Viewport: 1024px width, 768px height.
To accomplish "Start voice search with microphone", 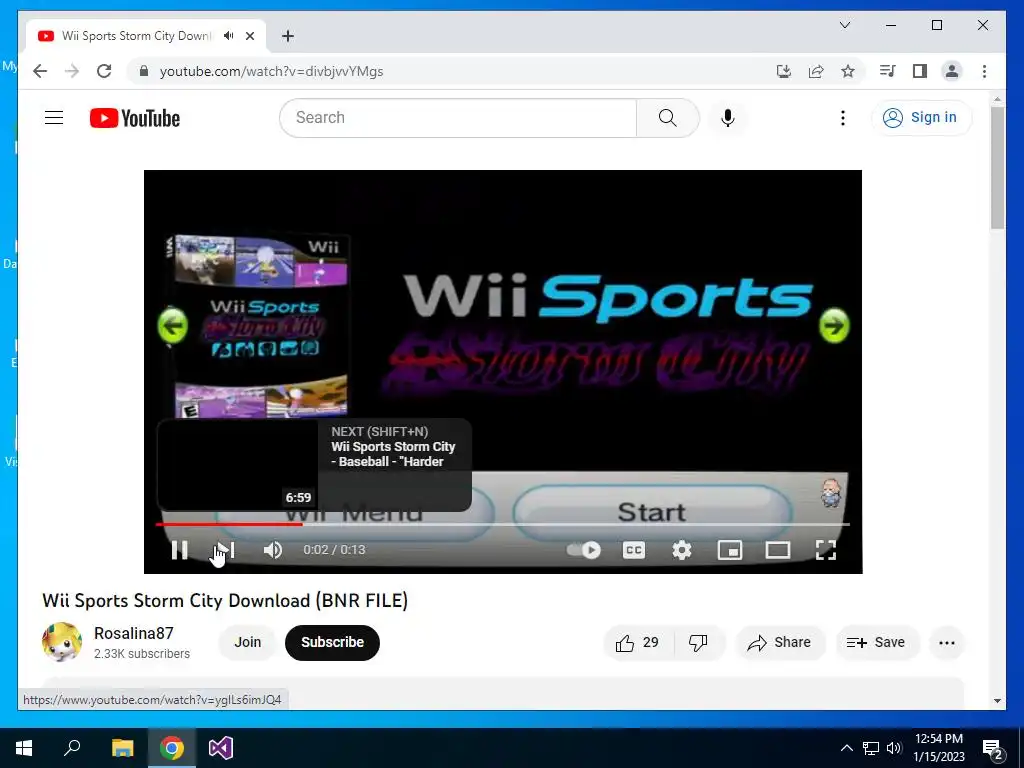I will (728, 118).
